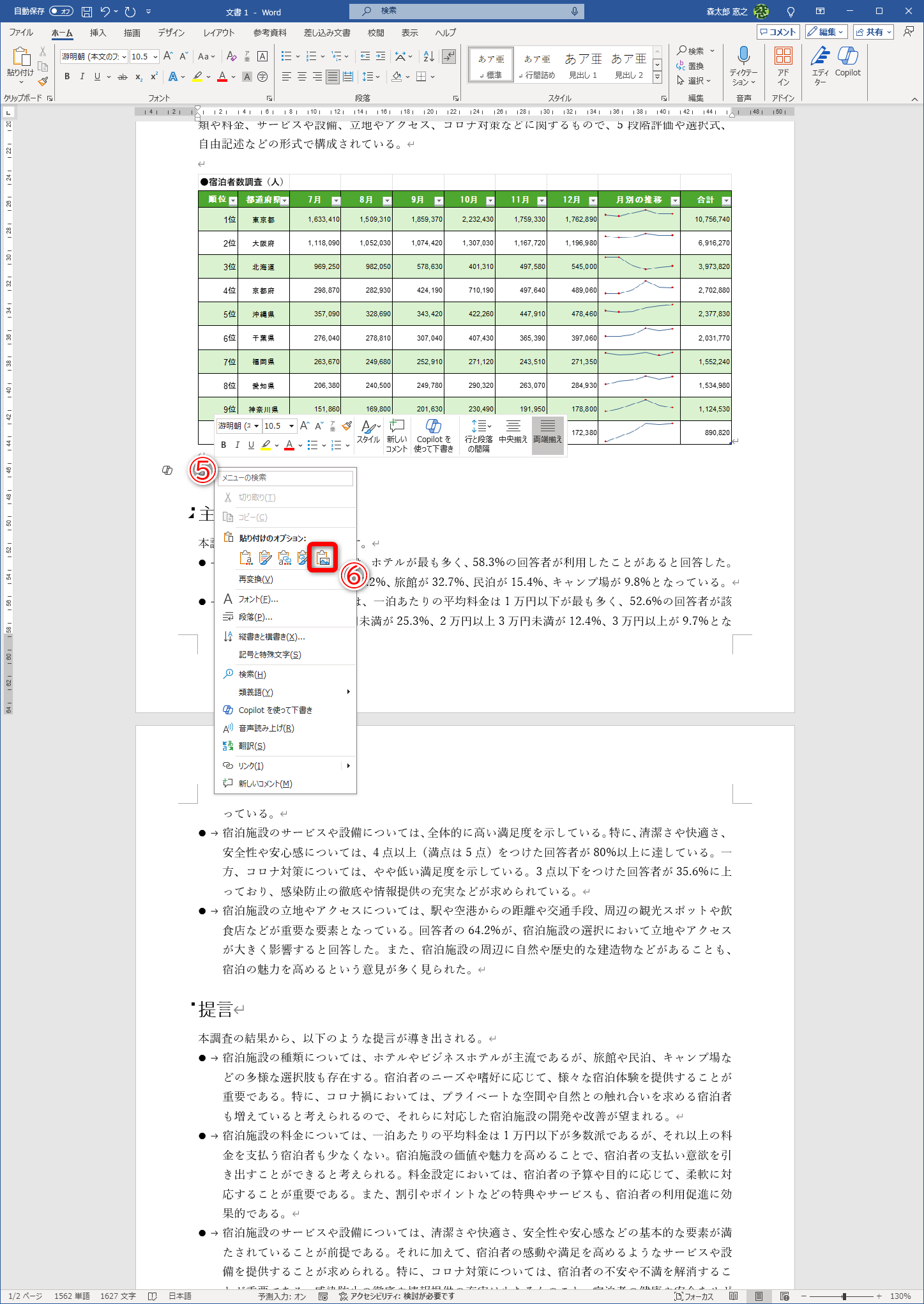Select 段落(P)... in context menu
Image resolution: width=924 pixels, height=1304 pixels.
[285, 617]
